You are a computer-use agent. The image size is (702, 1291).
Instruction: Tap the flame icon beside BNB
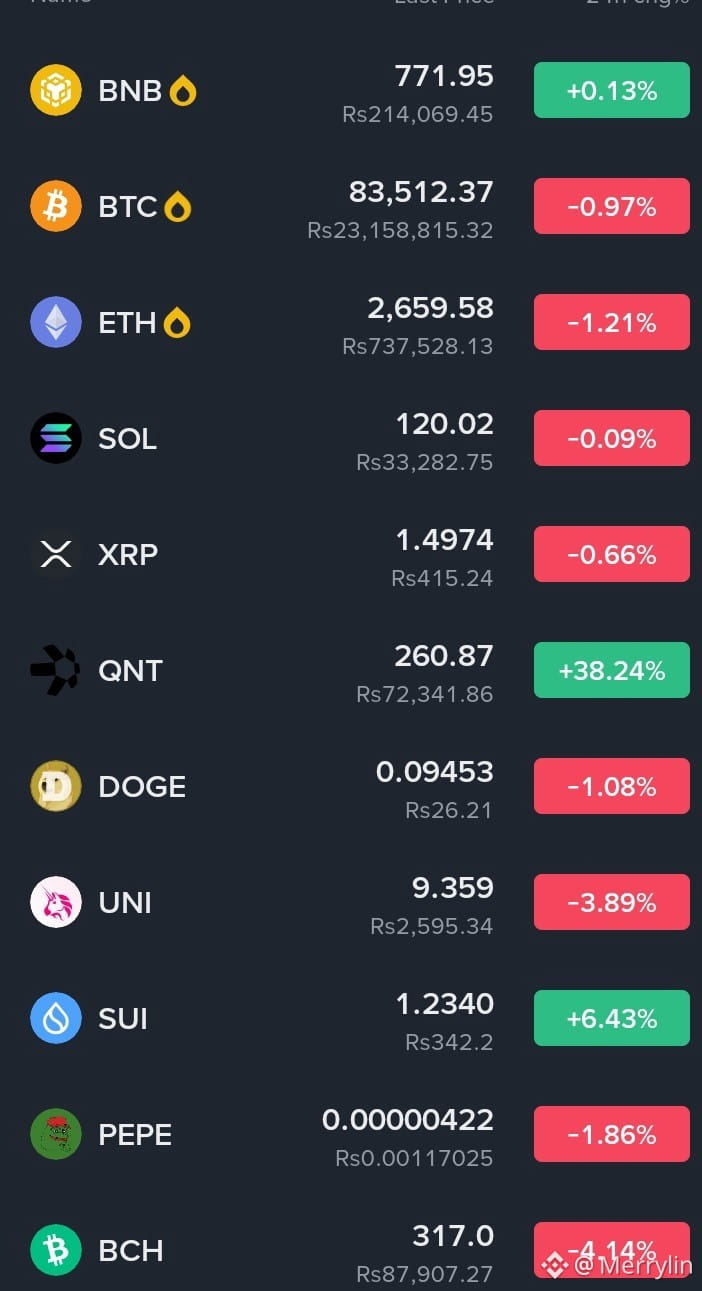(183, 90)
